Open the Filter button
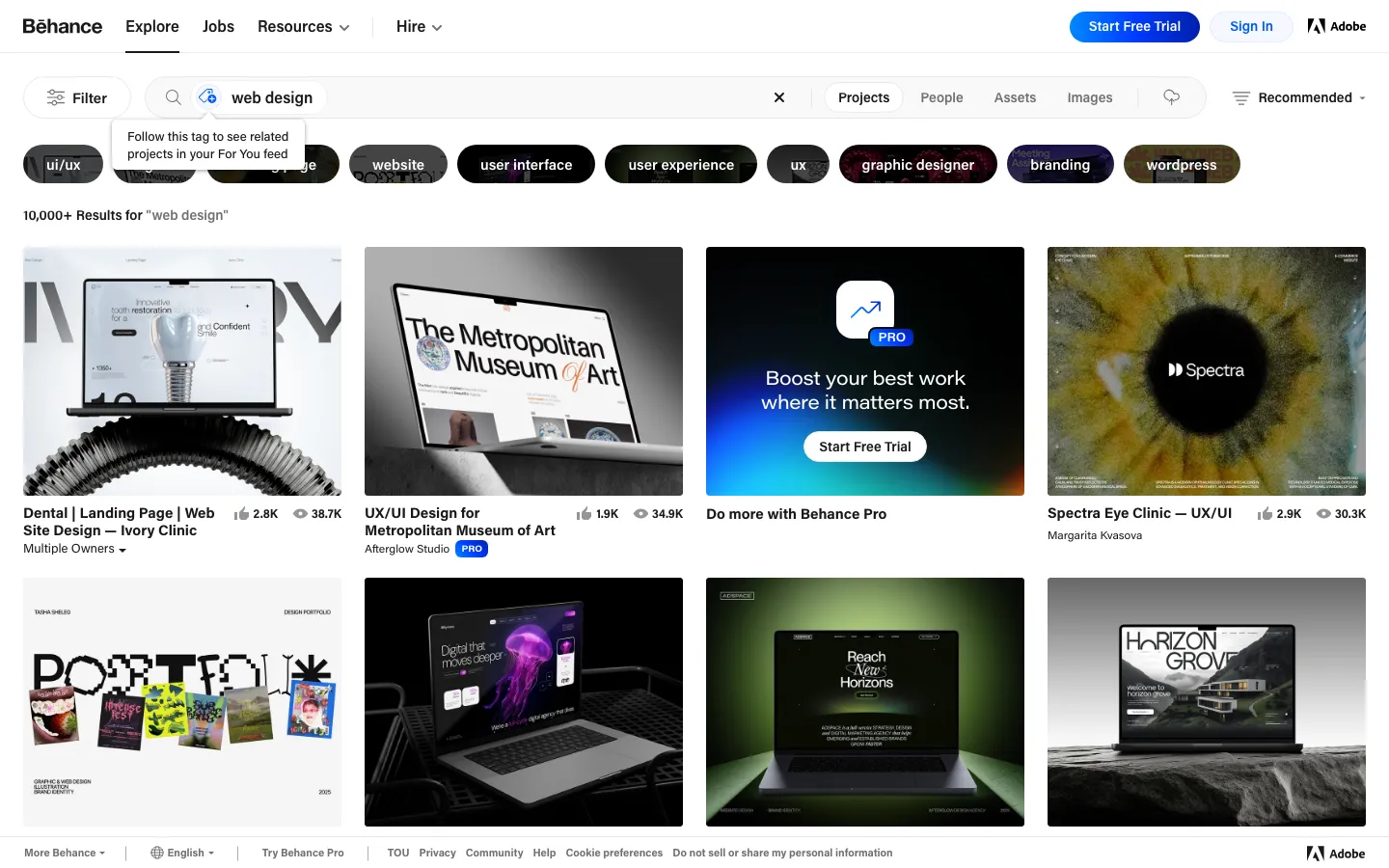 [77, 97]
